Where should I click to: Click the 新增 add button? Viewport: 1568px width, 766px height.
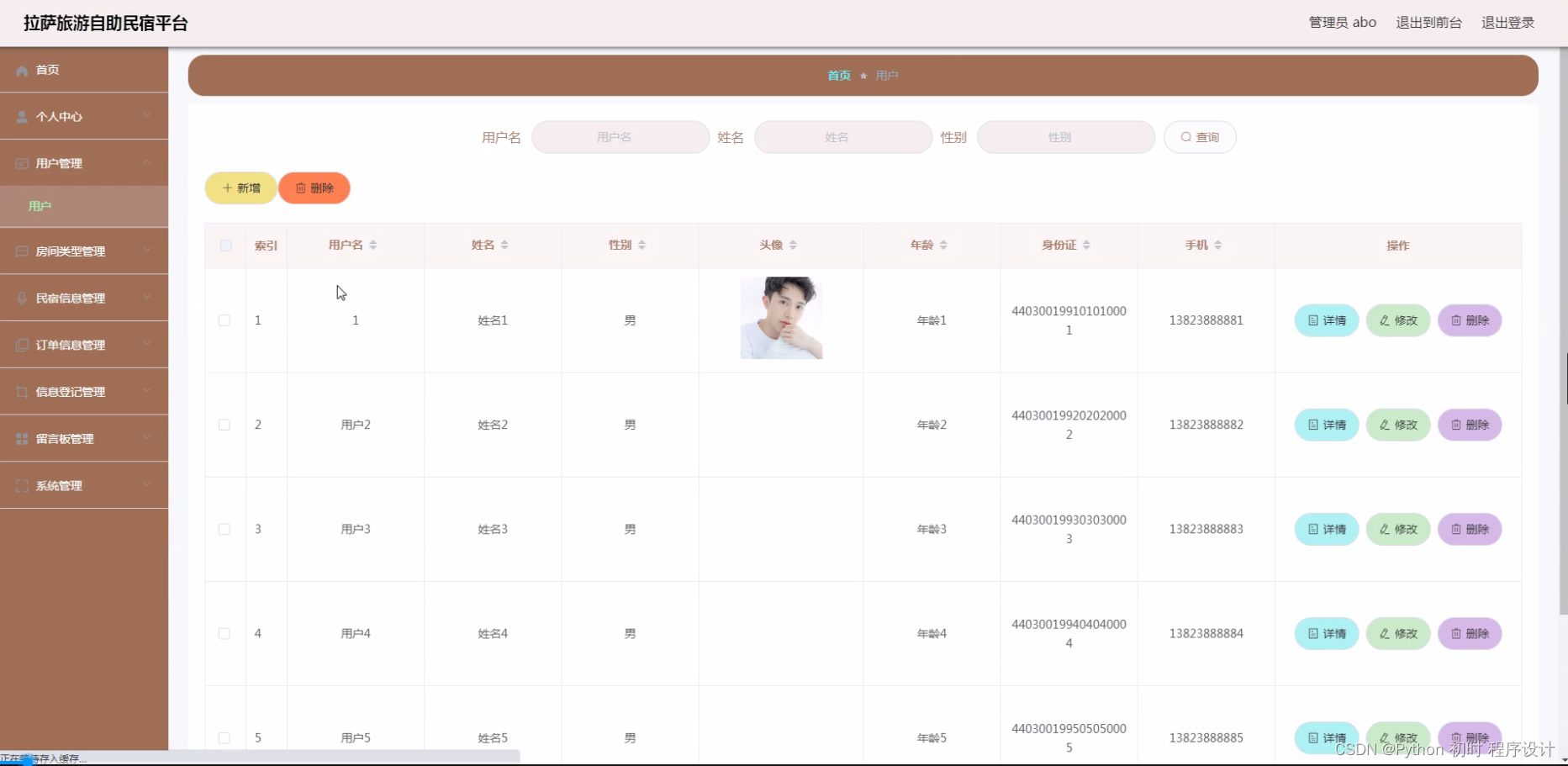[x=241, y=188]
